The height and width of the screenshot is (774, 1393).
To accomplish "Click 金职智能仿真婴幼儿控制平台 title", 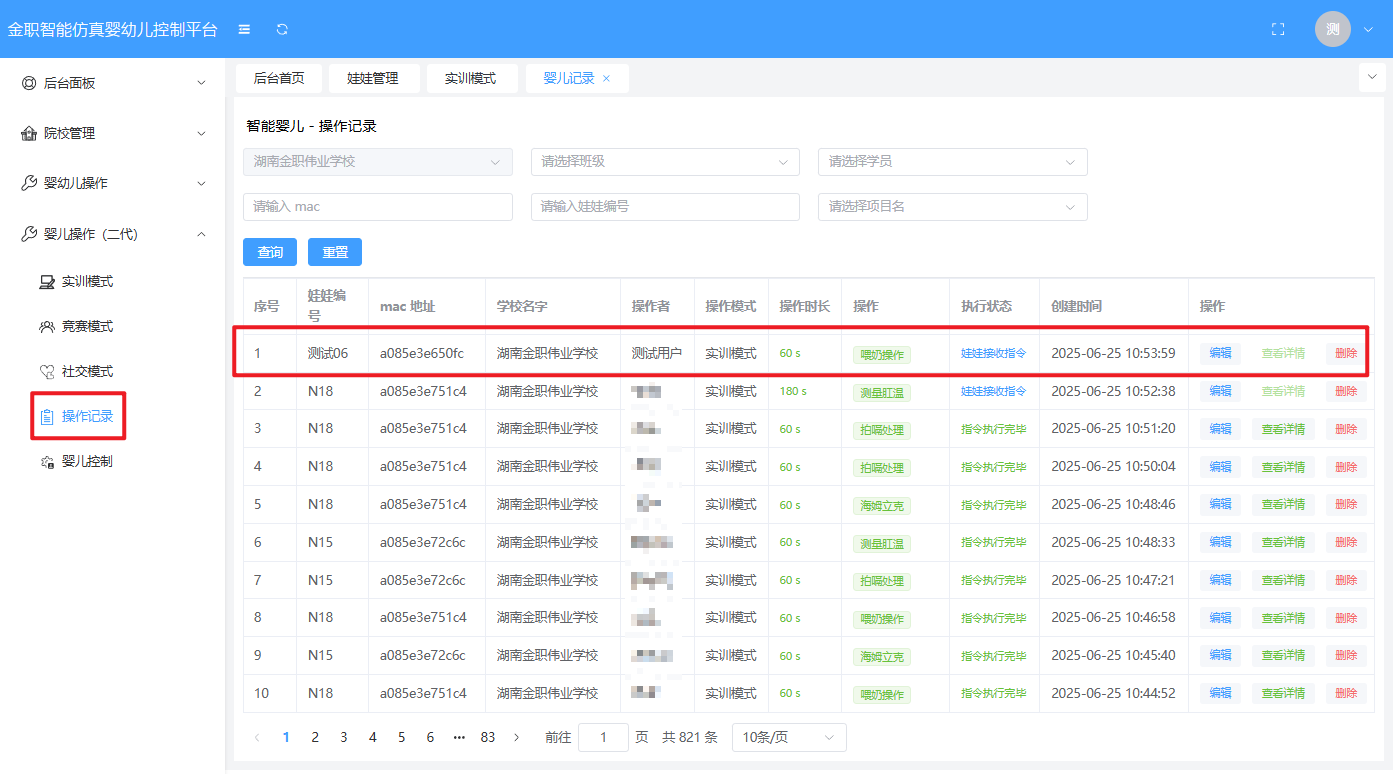I will [x=113, y=30].
